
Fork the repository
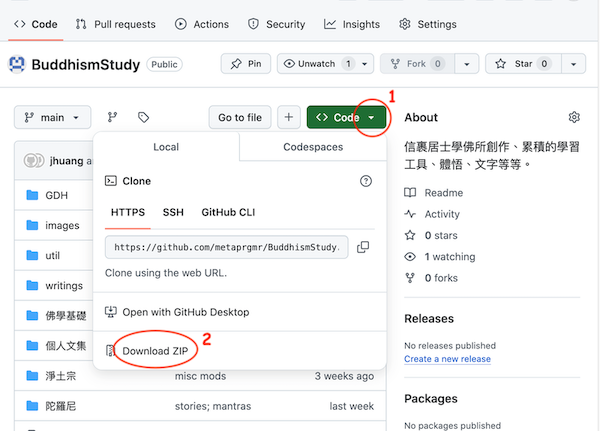417,64
